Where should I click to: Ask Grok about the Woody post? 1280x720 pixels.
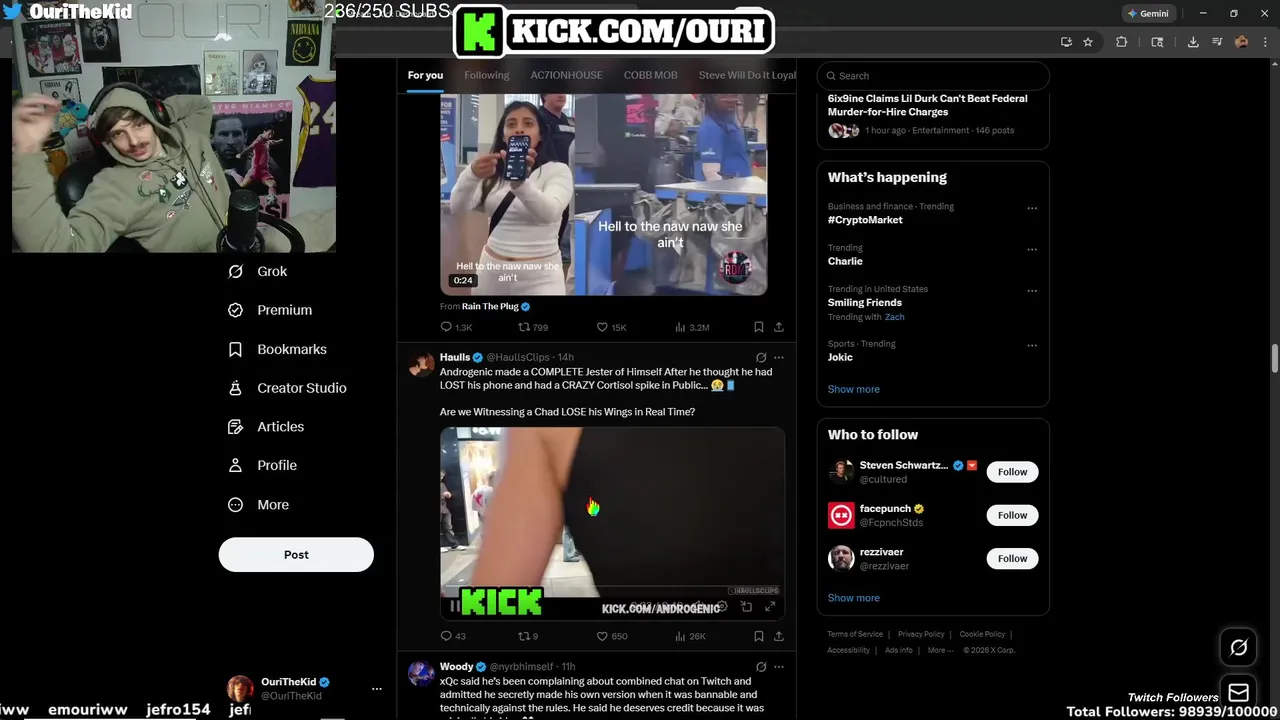[x=761, y=667]
